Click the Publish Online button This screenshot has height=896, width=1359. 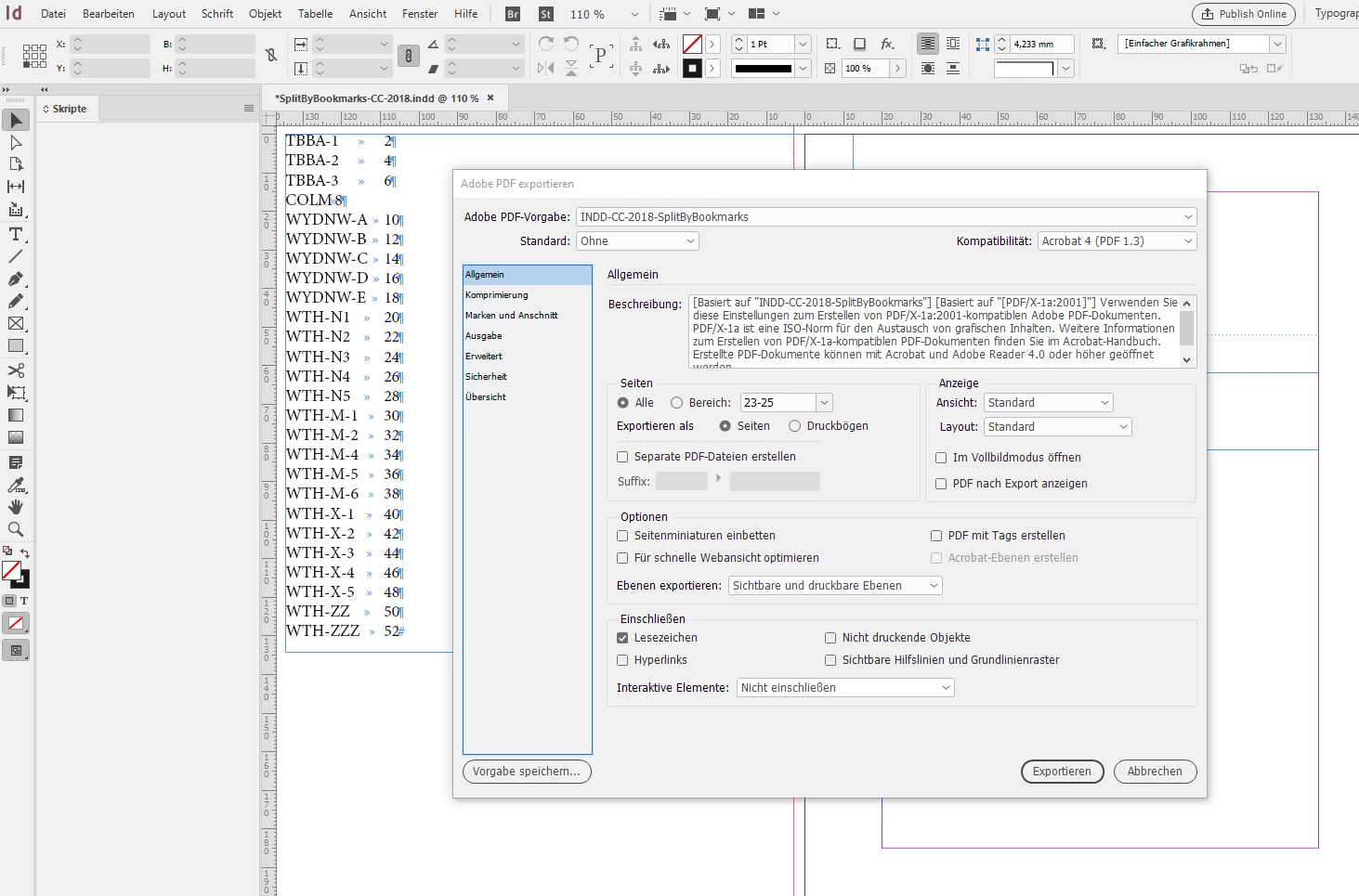(1244, 14)
